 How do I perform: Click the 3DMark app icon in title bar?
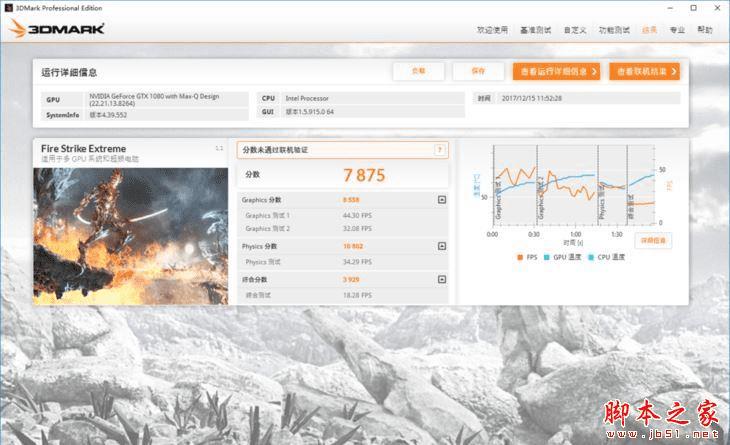(x=8, y=8)
